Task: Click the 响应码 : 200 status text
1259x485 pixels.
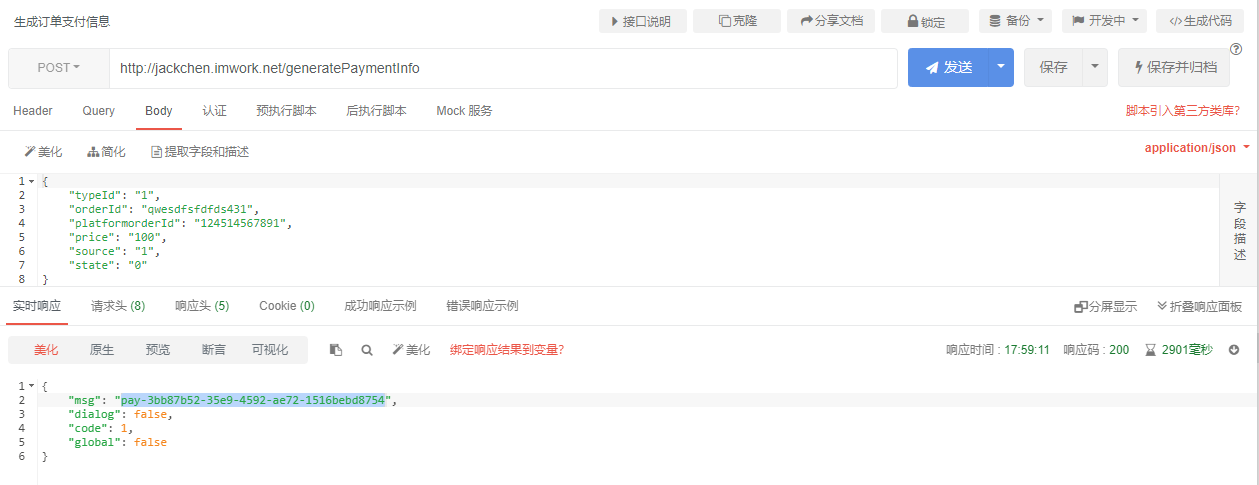Action: [1096, 350]
